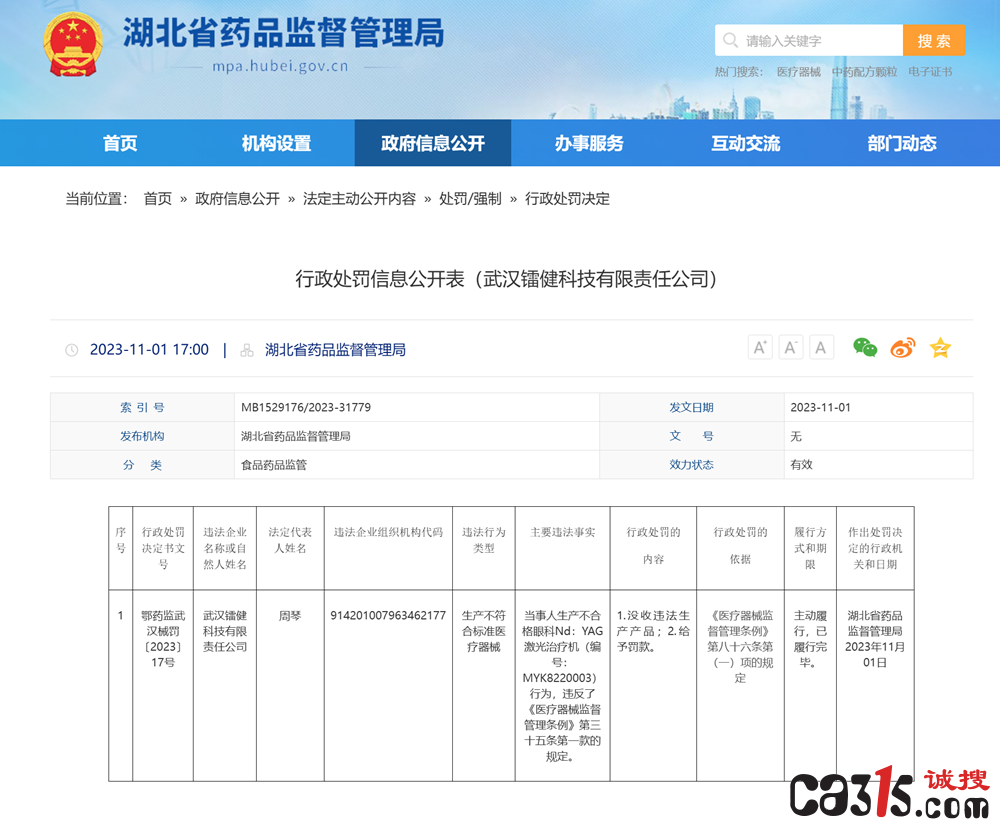
Task: Share via Weibo icon
Action: tap(903, 348)
